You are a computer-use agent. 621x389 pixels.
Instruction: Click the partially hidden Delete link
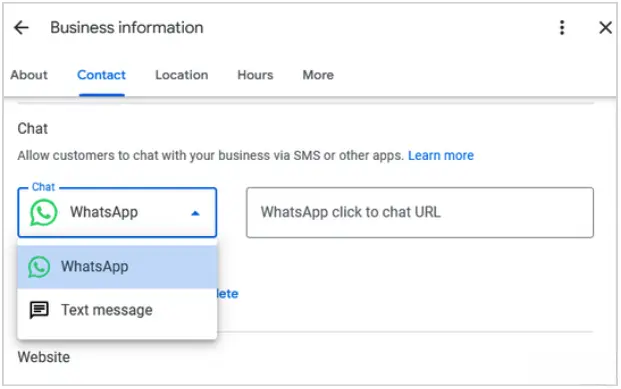228,294
